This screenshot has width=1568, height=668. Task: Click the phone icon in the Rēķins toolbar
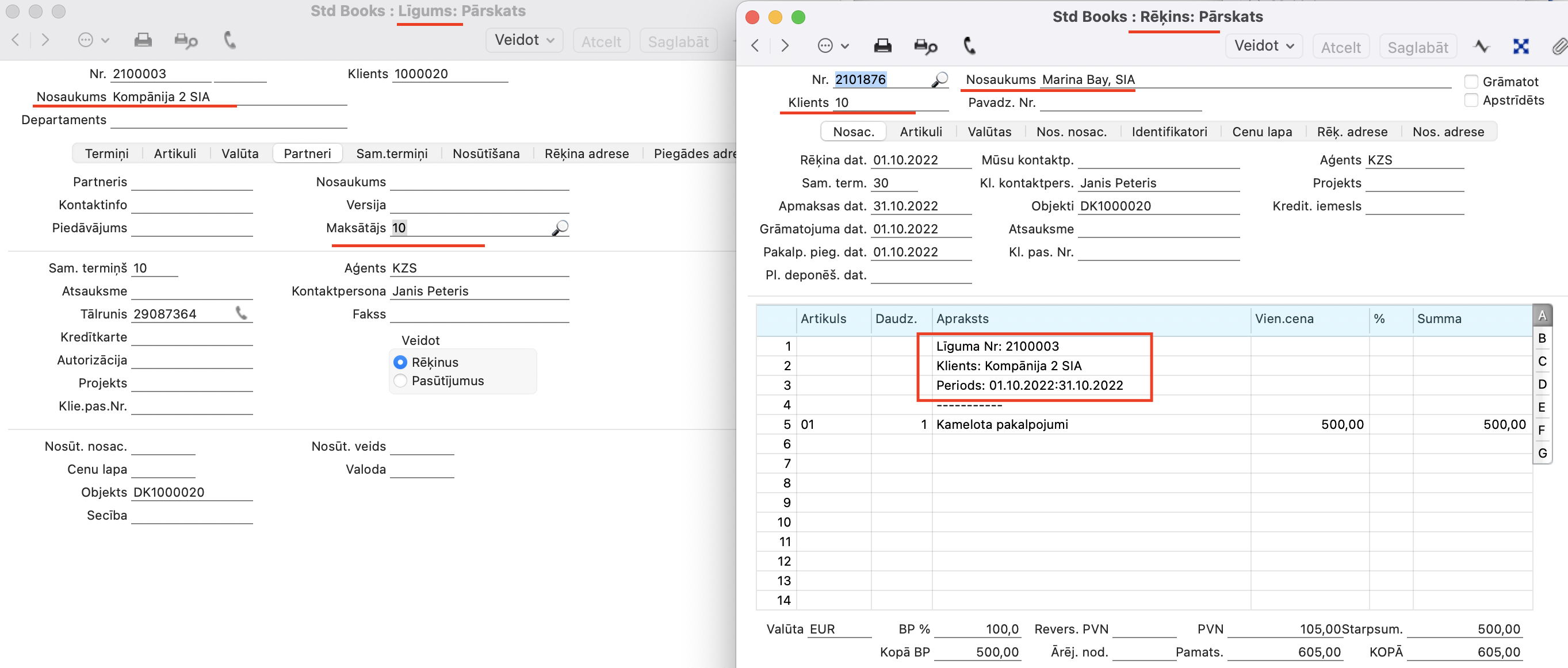point(970,46)
